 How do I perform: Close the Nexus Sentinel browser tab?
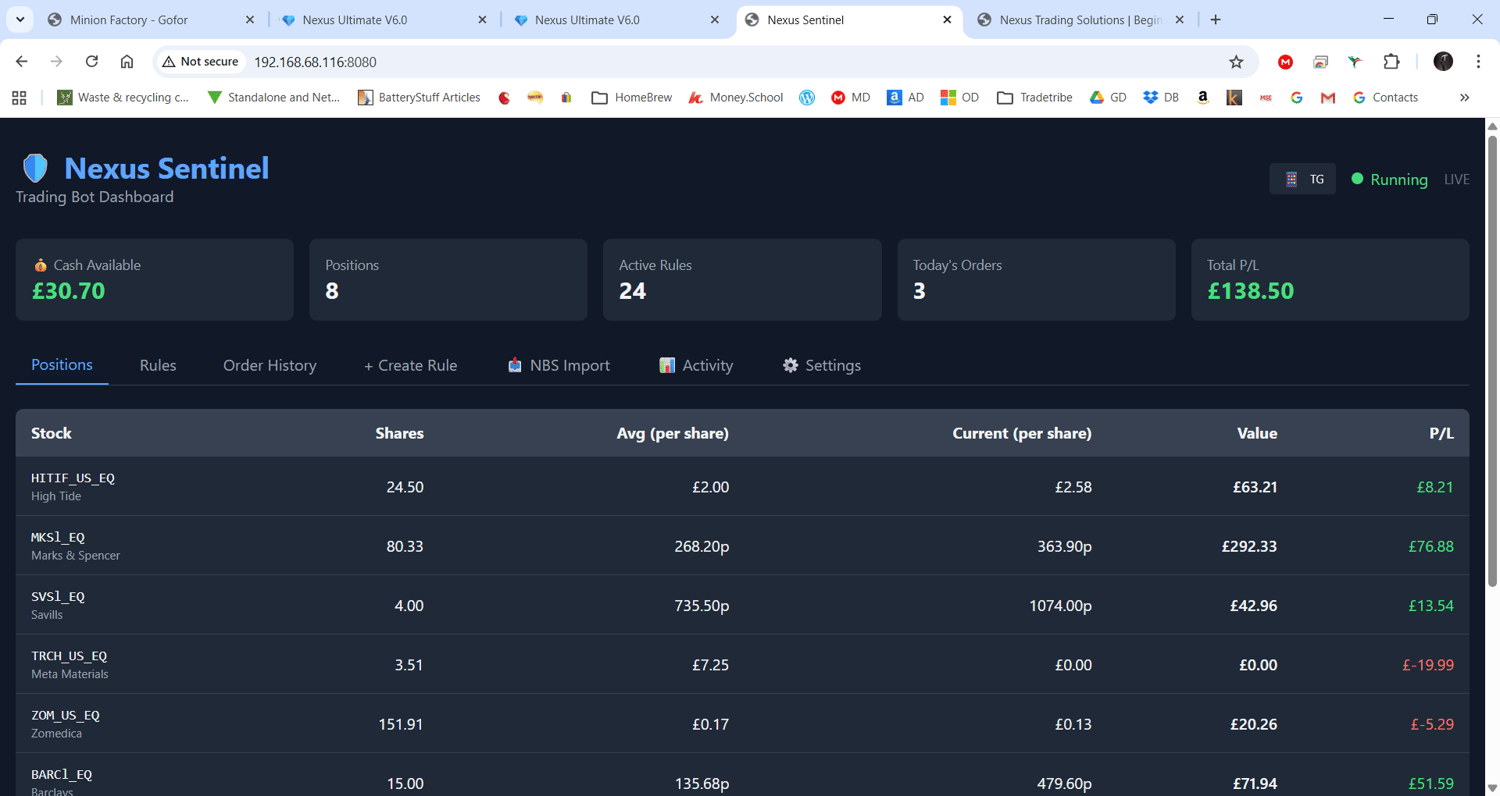(x=947, y=20)
